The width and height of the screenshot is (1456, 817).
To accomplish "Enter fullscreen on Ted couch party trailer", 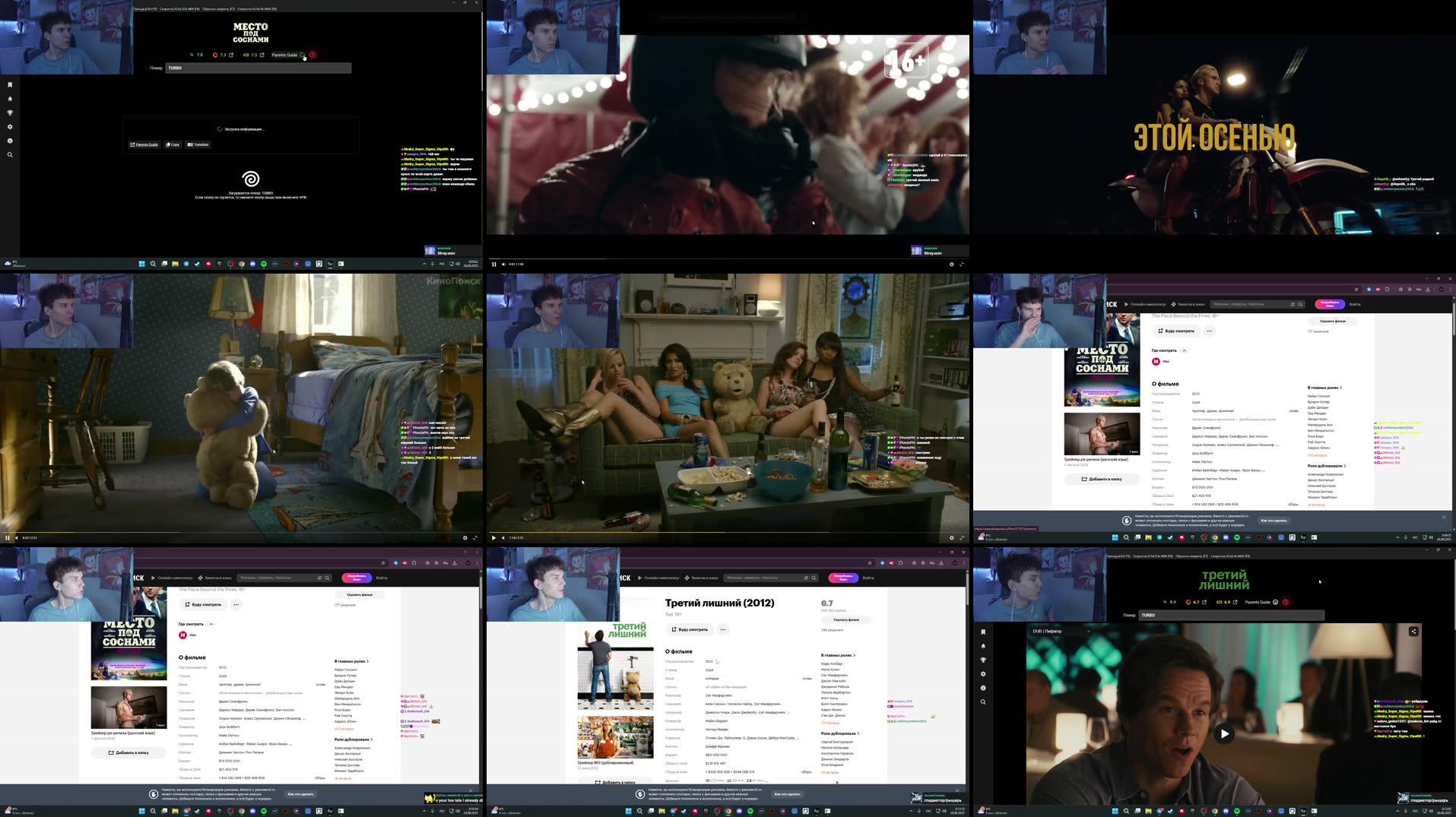I will tap(962, 538).
